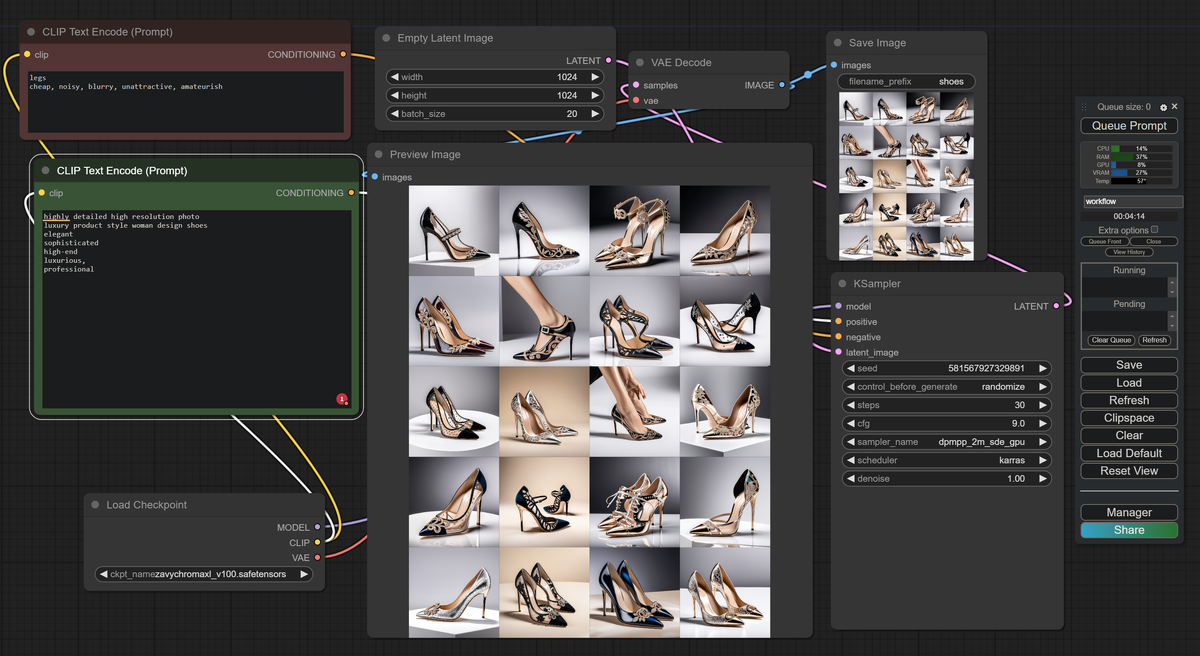Screen dimensions: 1200x656
Task: Open the ckpt_name checkpoint selector
Action: tap(203, 574)
